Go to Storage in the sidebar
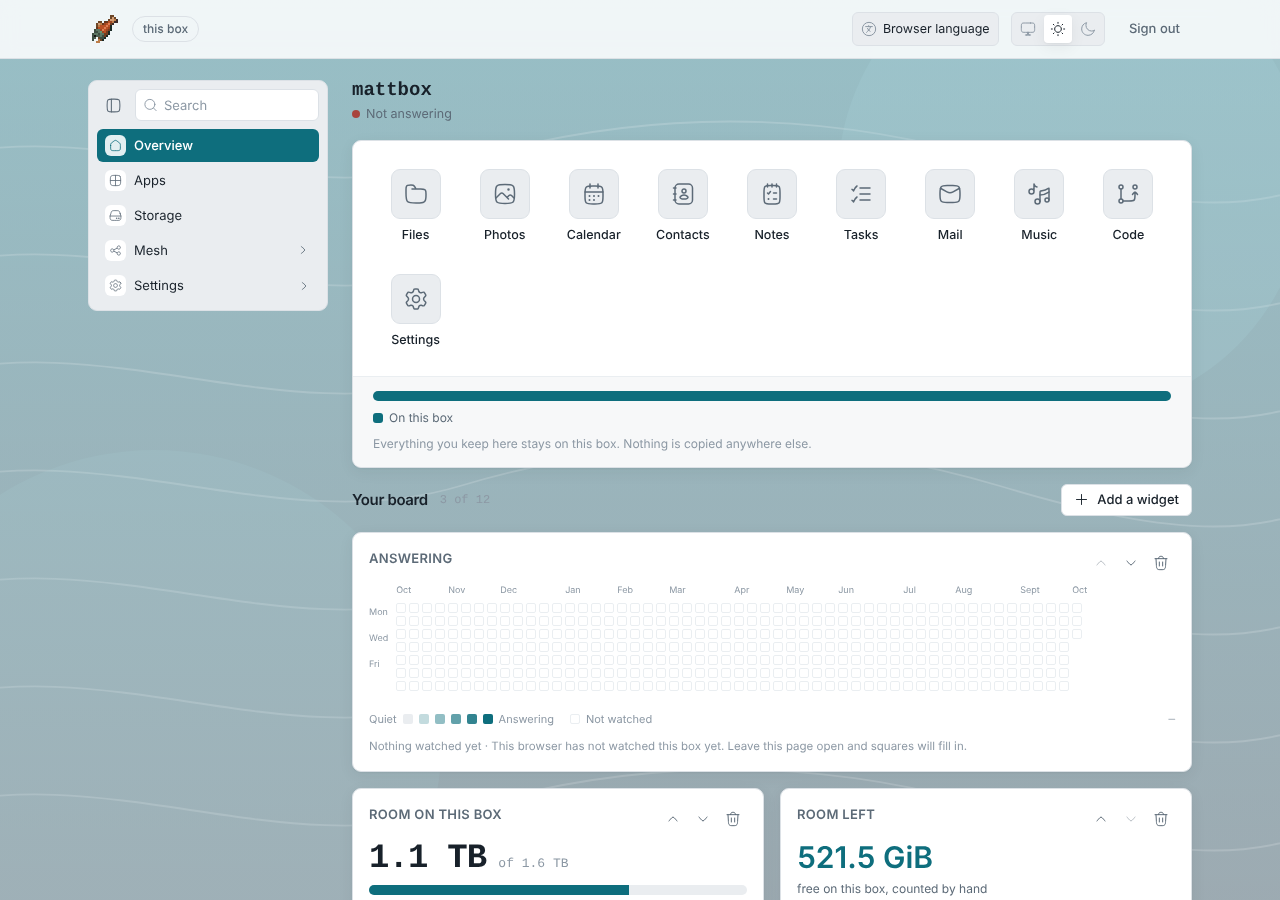 tap(208, 215)
